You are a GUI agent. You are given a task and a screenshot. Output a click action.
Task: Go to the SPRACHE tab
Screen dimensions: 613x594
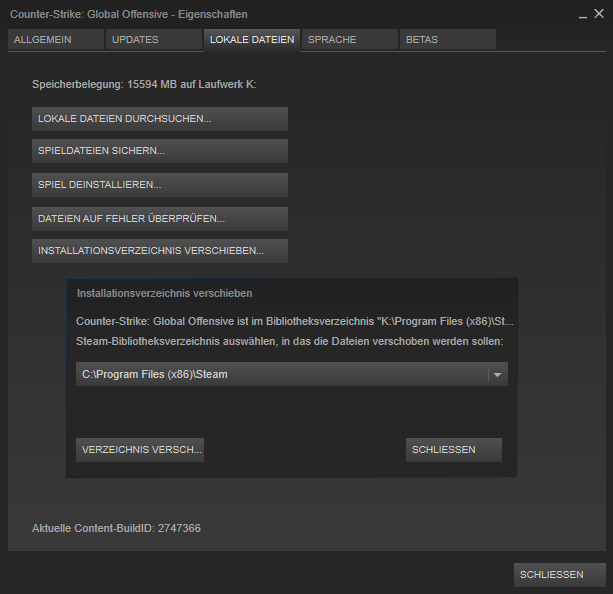pos(350,39)
